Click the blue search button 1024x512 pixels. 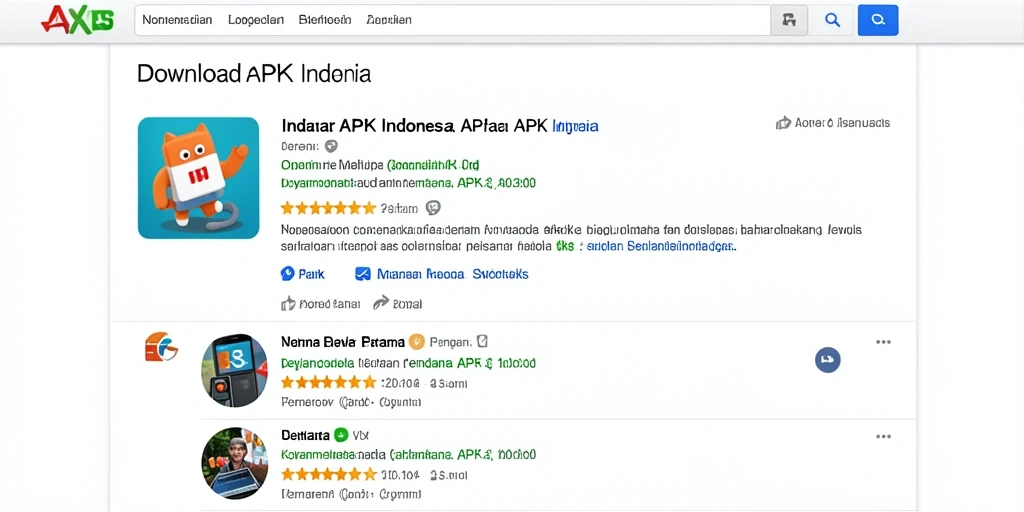tap(878, 20)
